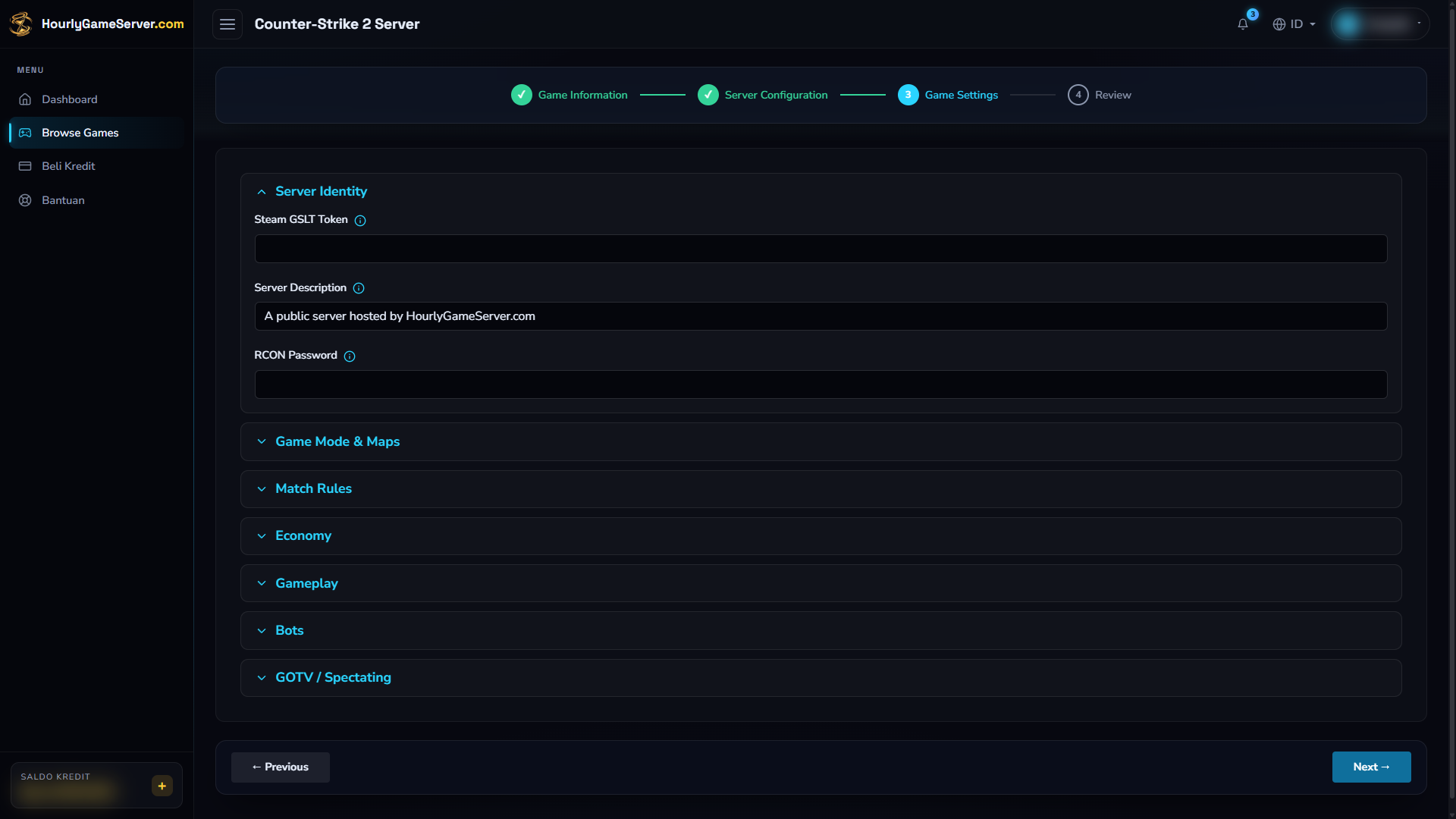Click the step 3 Game Settings circle
Viewport: 1456px width, 819px height.
908,95
